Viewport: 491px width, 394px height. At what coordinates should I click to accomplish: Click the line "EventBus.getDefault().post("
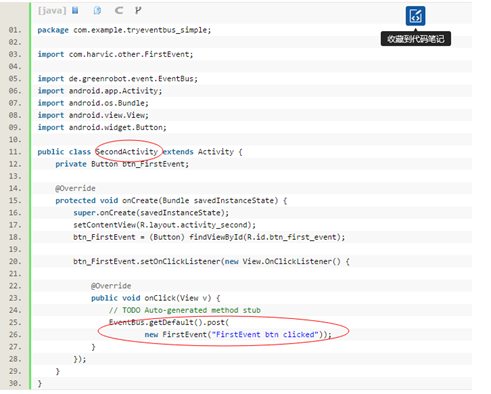pyautogui.click(x=169, y=322)
